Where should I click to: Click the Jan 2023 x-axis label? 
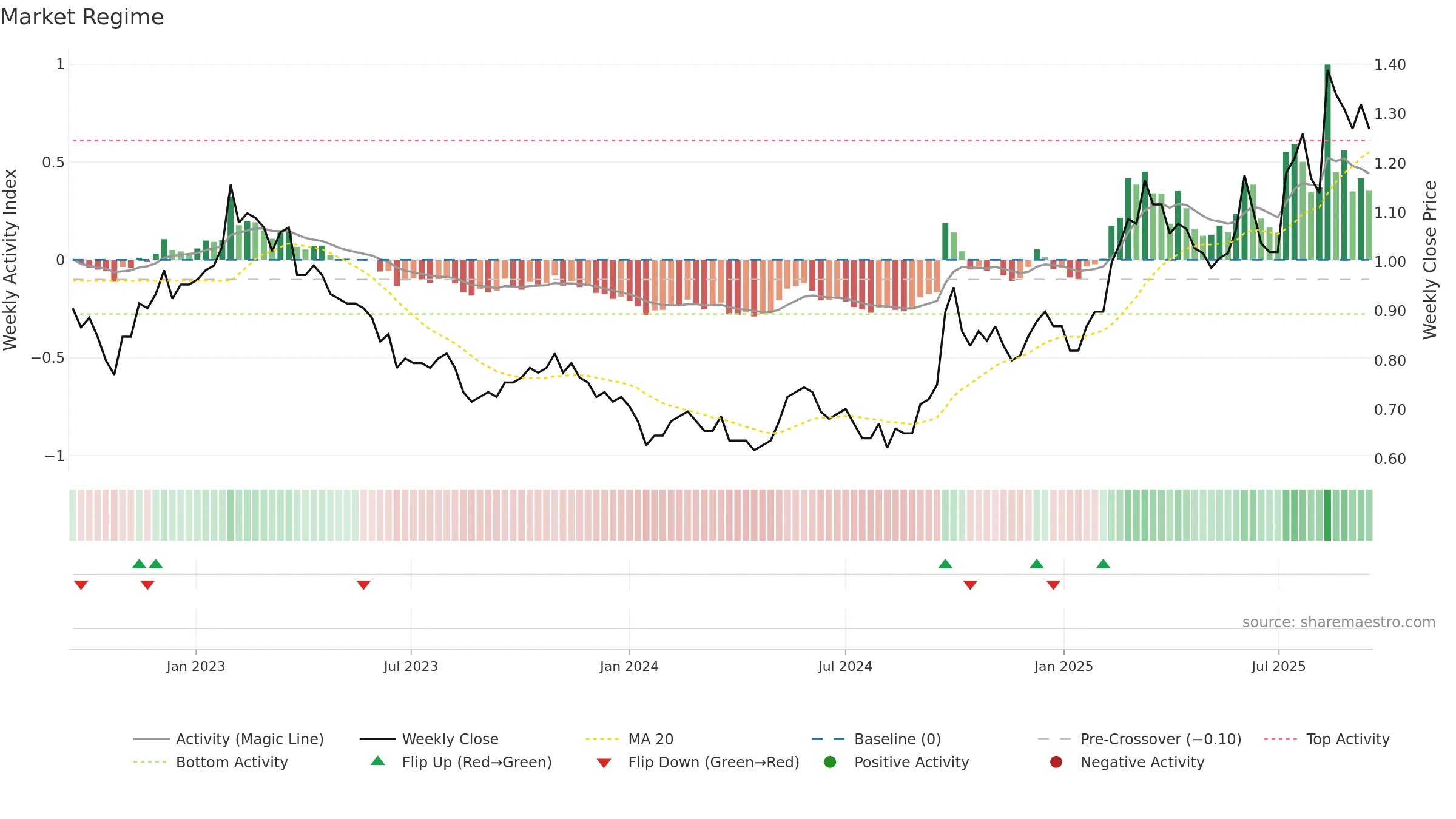pos(196,667)
